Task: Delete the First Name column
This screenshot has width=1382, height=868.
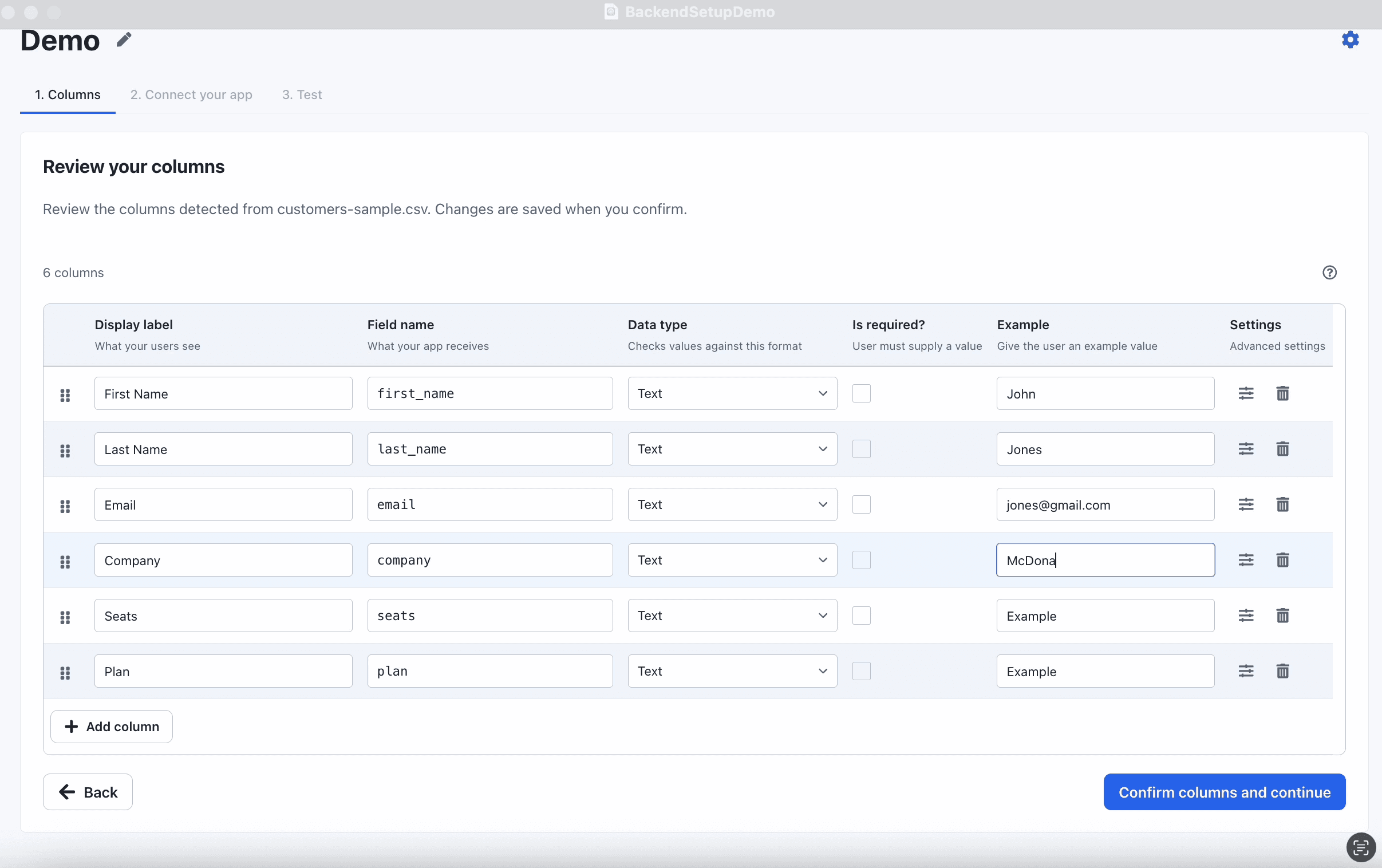Action: [1282, 393]
